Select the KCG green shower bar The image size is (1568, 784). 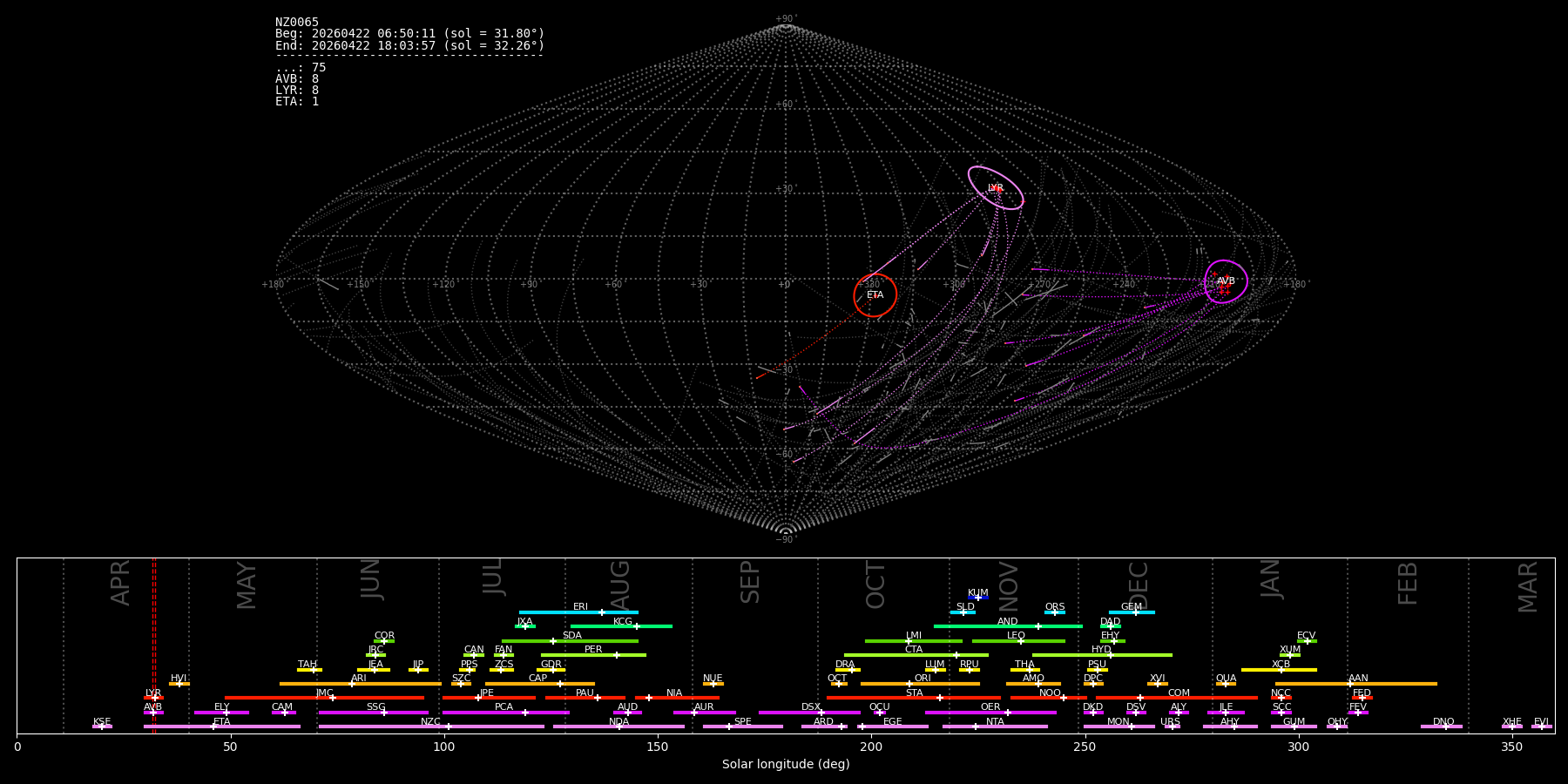point(621,626)
